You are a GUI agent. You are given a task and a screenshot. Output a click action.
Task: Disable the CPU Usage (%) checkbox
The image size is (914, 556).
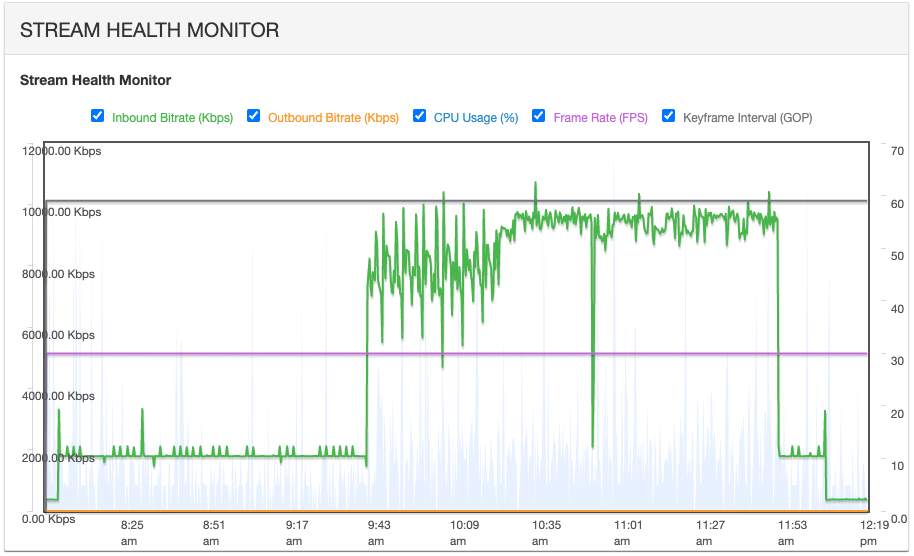[419, 116]
